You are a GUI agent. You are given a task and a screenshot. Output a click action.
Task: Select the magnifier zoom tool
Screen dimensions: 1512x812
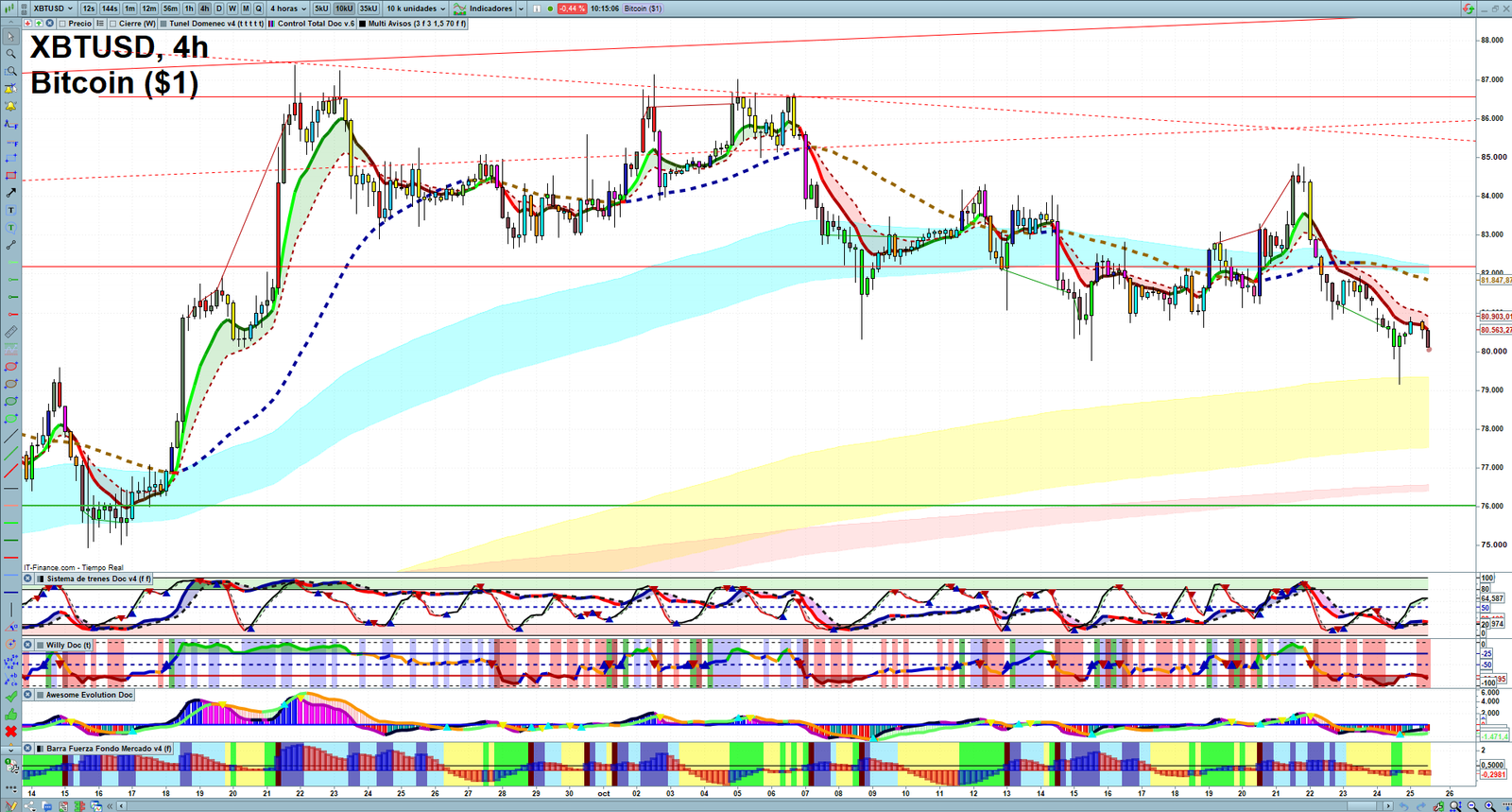tap(10, 54)
